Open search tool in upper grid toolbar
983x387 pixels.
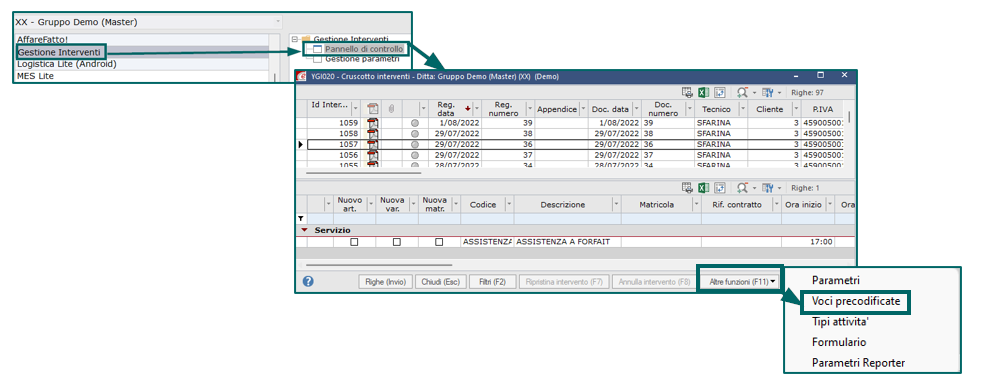tap(742, 92)
